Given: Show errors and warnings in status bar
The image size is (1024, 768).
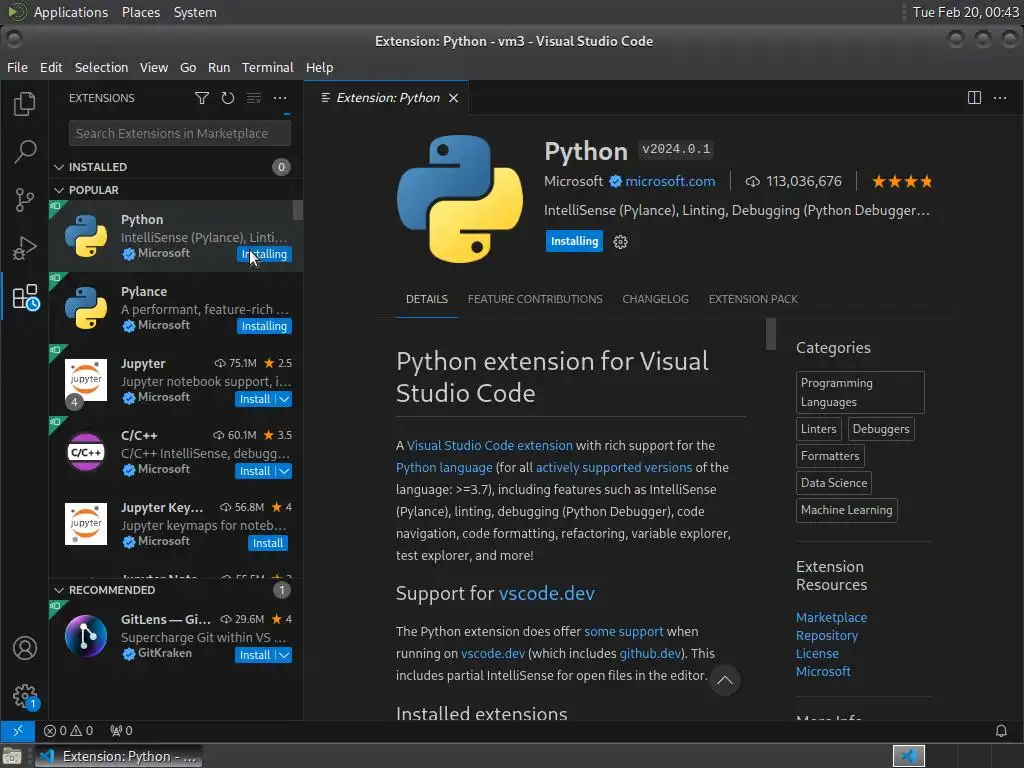Looking at the screenshot, I should click(x=68, y=730).
